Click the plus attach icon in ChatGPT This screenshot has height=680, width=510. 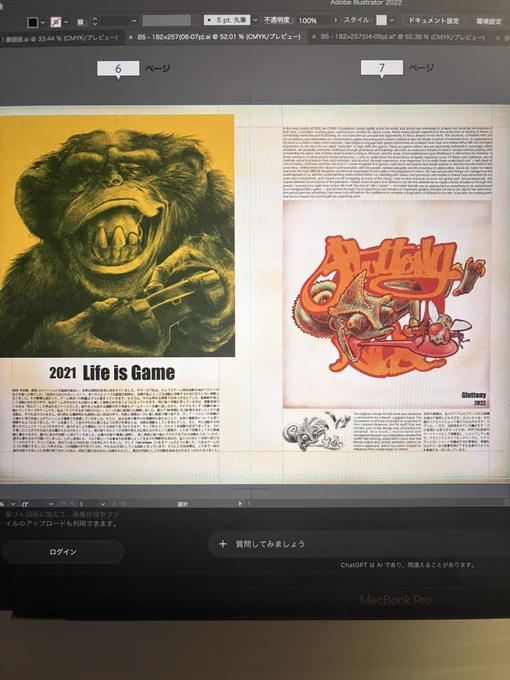(222, 544)
